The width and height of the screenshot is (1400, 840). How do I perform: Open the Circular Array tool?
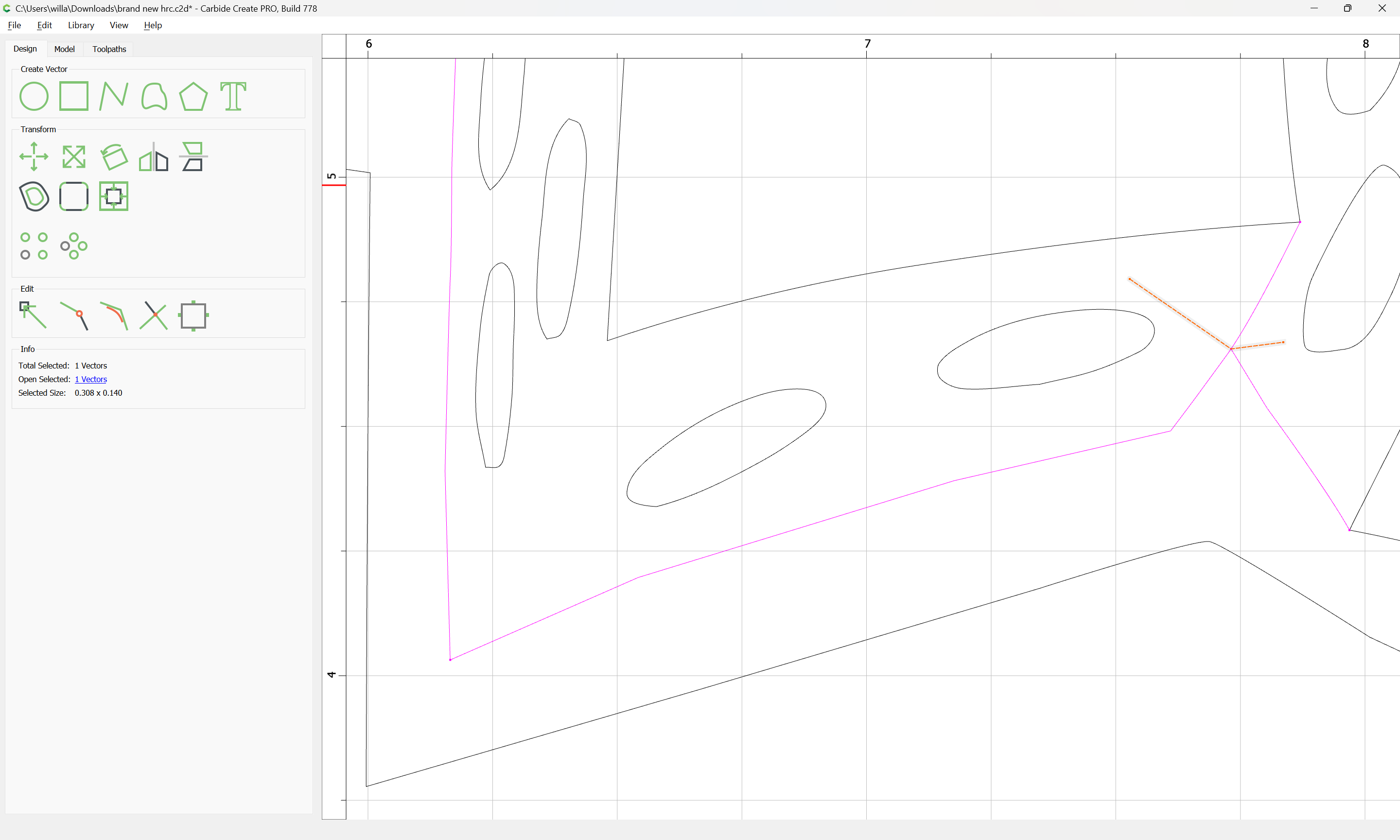click(x=74, y=246)
